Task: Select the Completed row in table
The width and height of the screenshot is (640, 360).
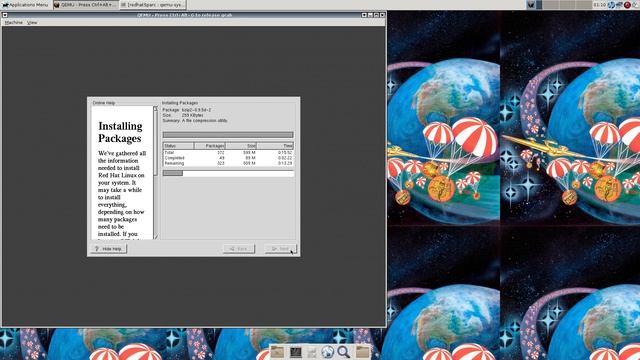Action: [228, 158]
